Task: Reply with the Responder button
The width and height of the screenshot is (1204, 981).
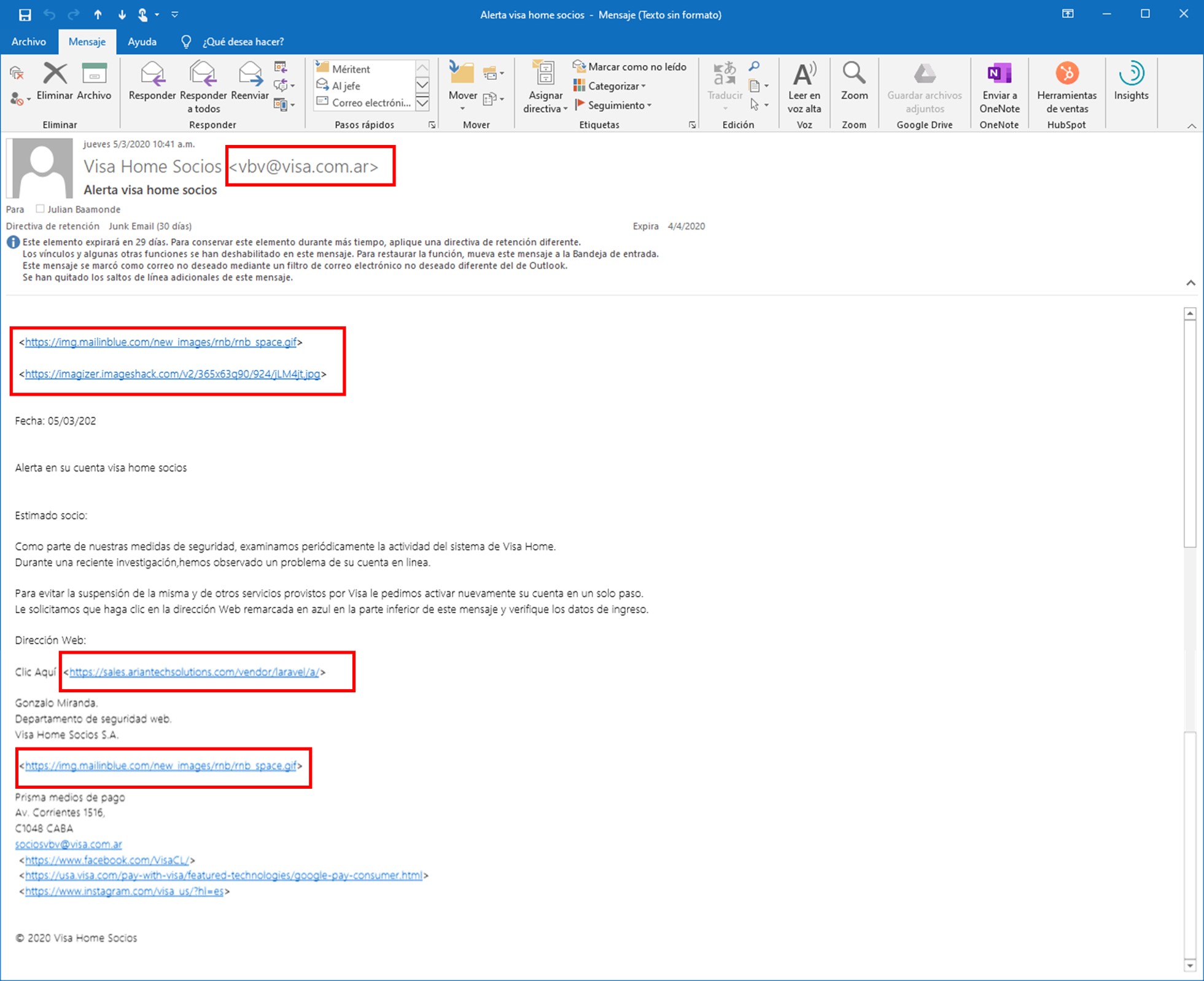Action: pyautogui.click(x=152, y=82)
